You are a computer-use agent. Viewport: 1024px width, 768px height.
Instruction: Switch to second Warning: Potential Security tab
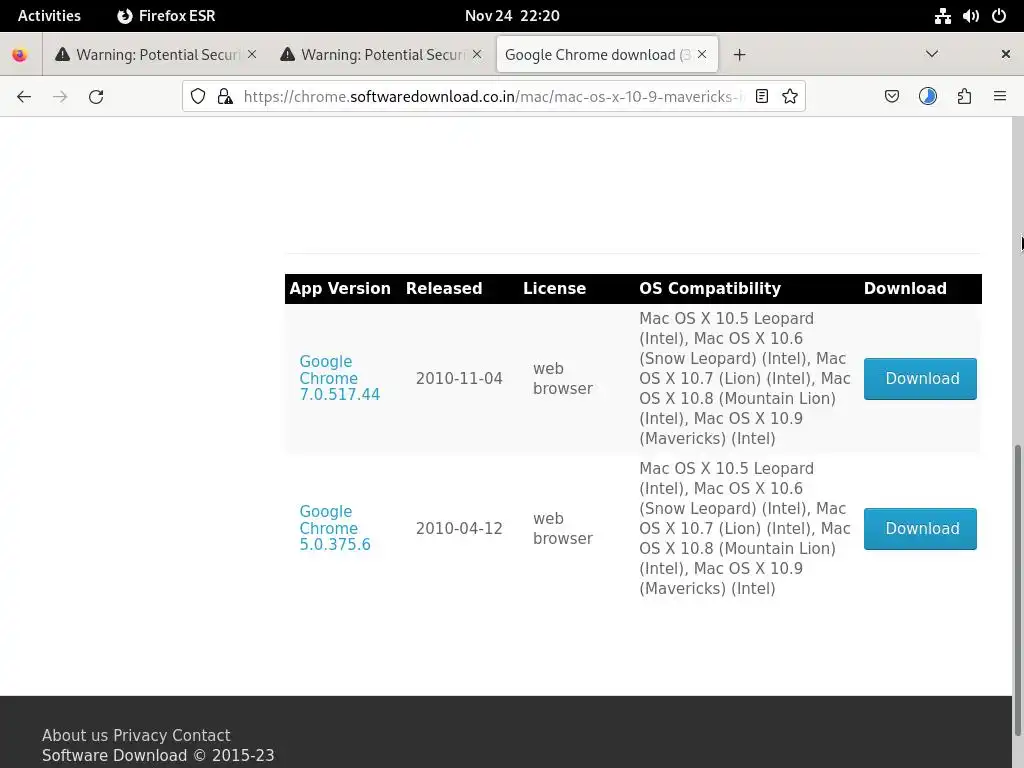click(x=382, y=55)
